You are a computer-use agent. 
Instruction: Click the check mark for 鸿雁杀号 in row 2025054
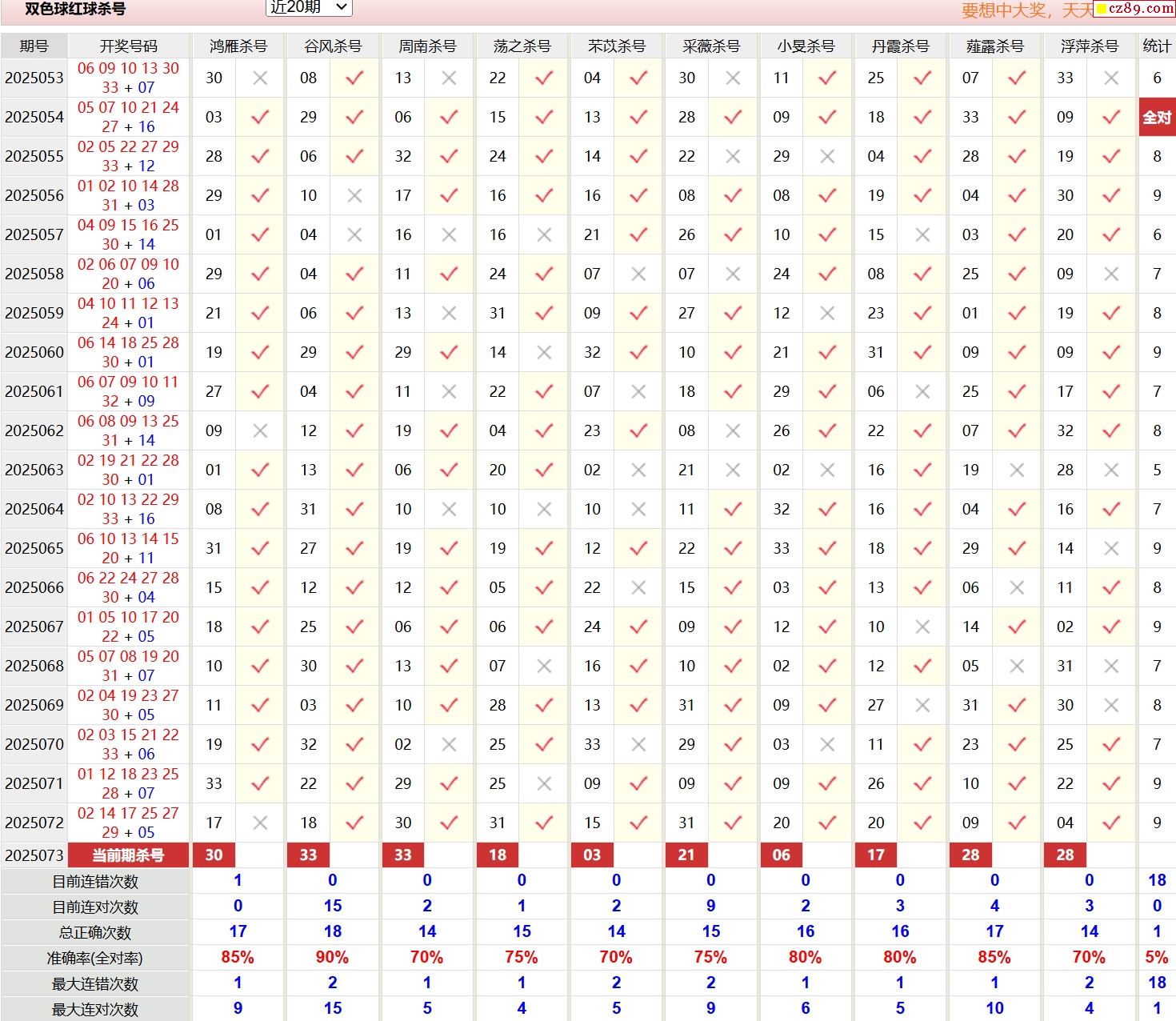click(260, 117)
